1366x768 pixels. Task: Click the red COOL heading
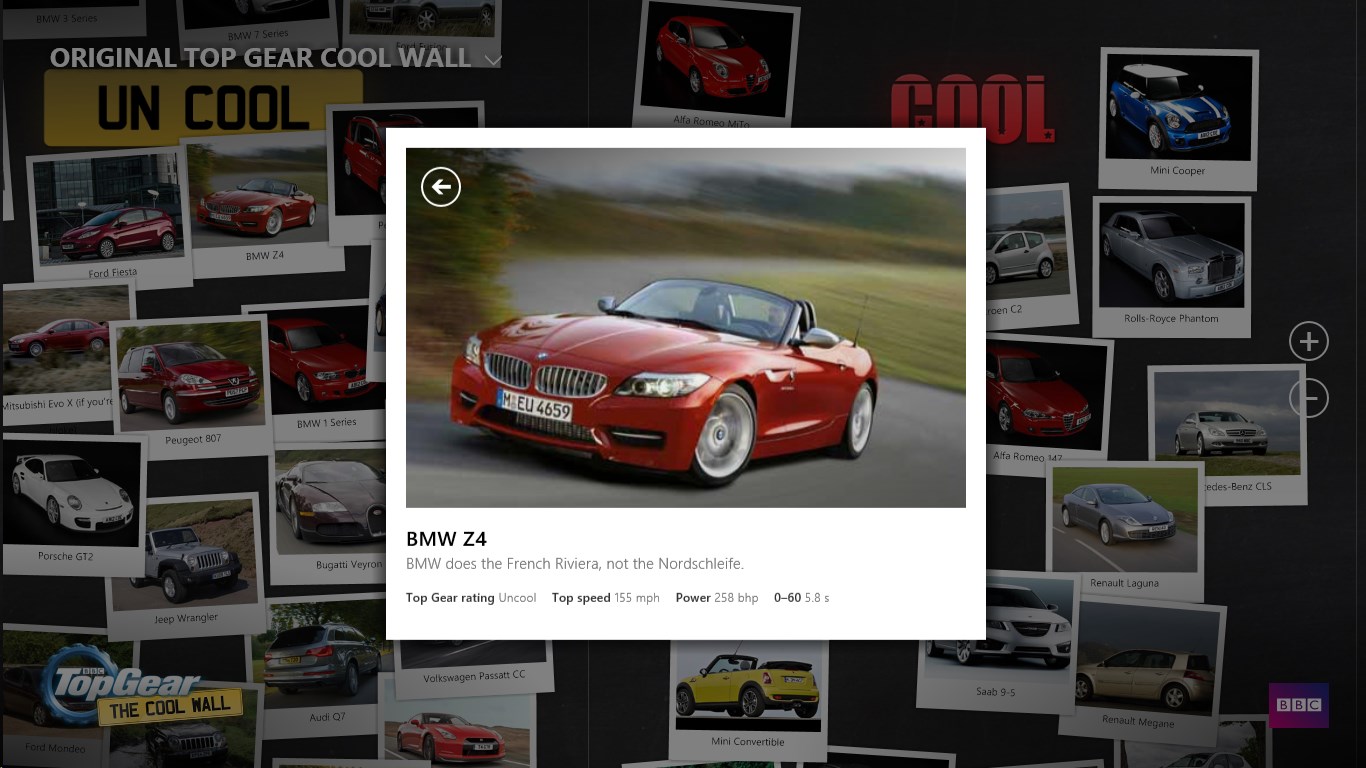coord(972,108)
